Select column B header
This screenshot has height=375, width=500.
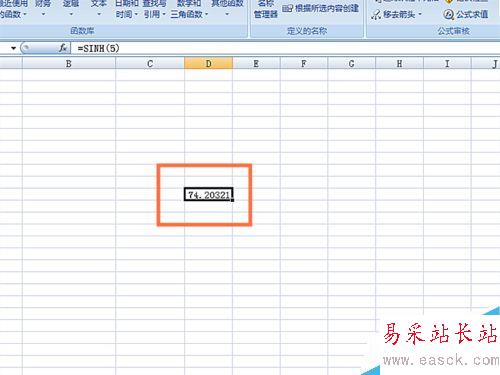click(69, 63)
